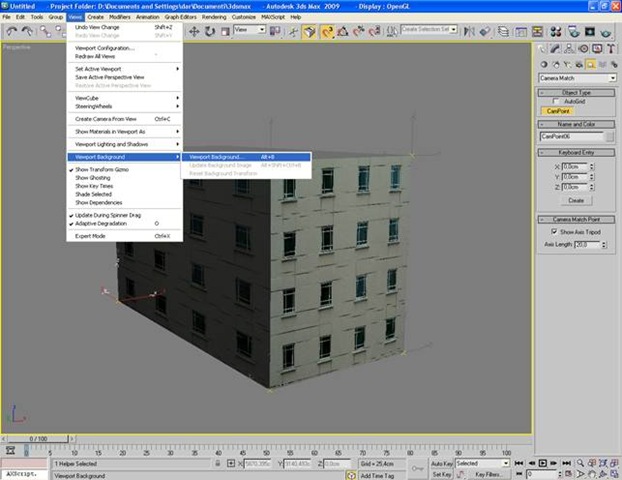This screenshot has height=480, width=622.
Task: Click the object color swatch
Action: [x=611, y=136]
